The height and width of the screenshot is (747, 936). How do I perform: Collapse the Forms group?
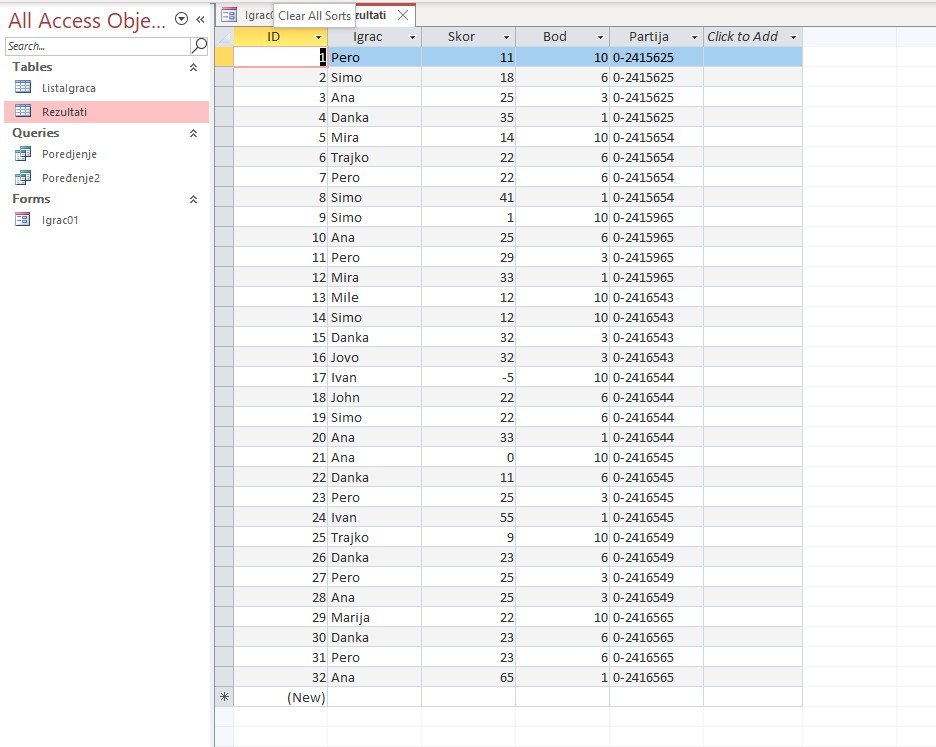[193, 199]
